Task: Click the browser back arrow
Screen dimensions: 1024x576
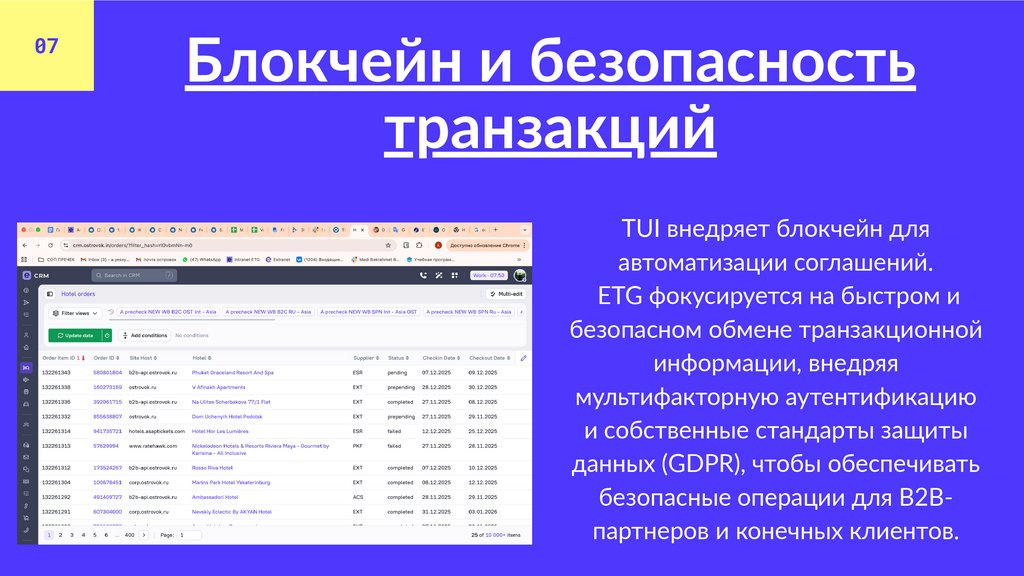Action: click(x=25, y=246)
